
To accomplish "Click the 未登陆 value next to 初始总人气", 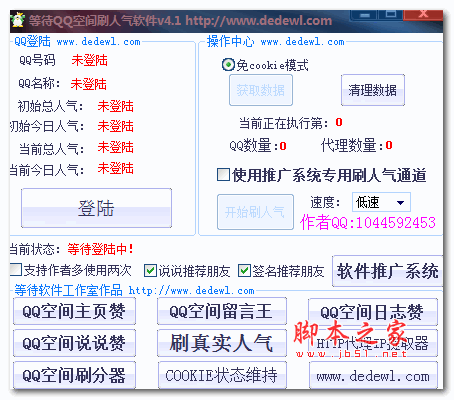I will coord(115,106).
